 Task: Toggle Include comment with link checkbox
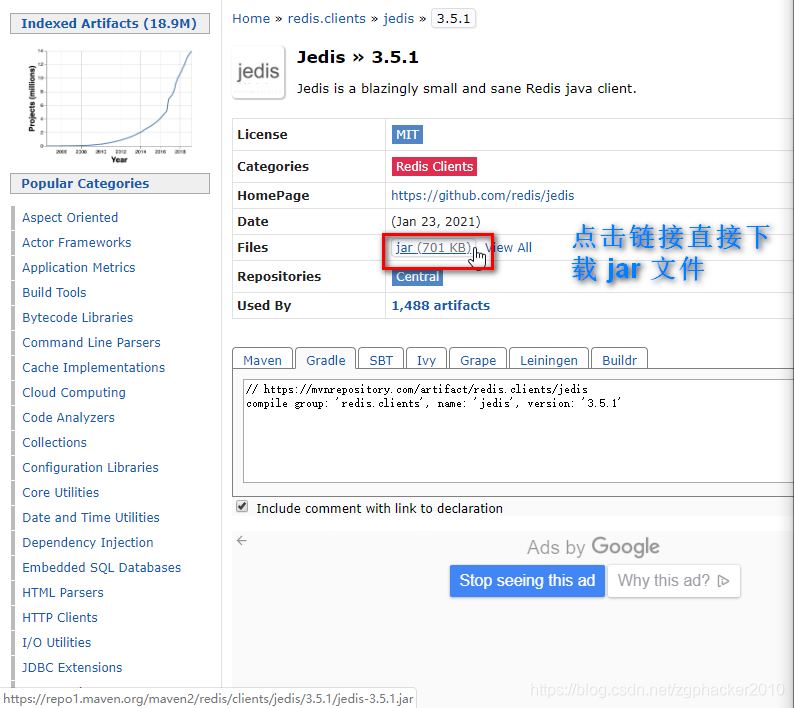click(242, 507)
